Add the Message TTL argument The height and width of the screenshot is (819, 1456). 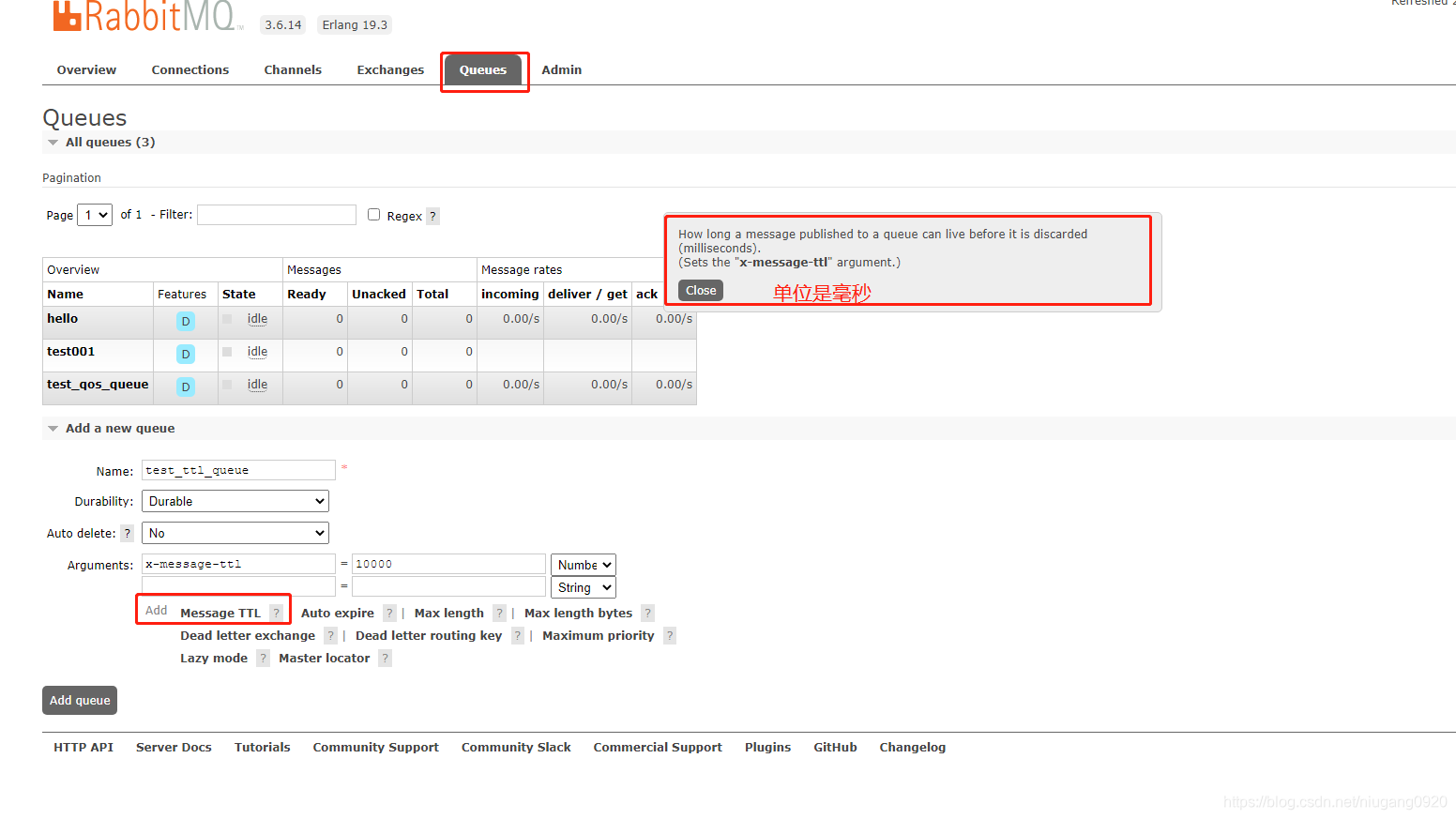click(x=220, y=614)
